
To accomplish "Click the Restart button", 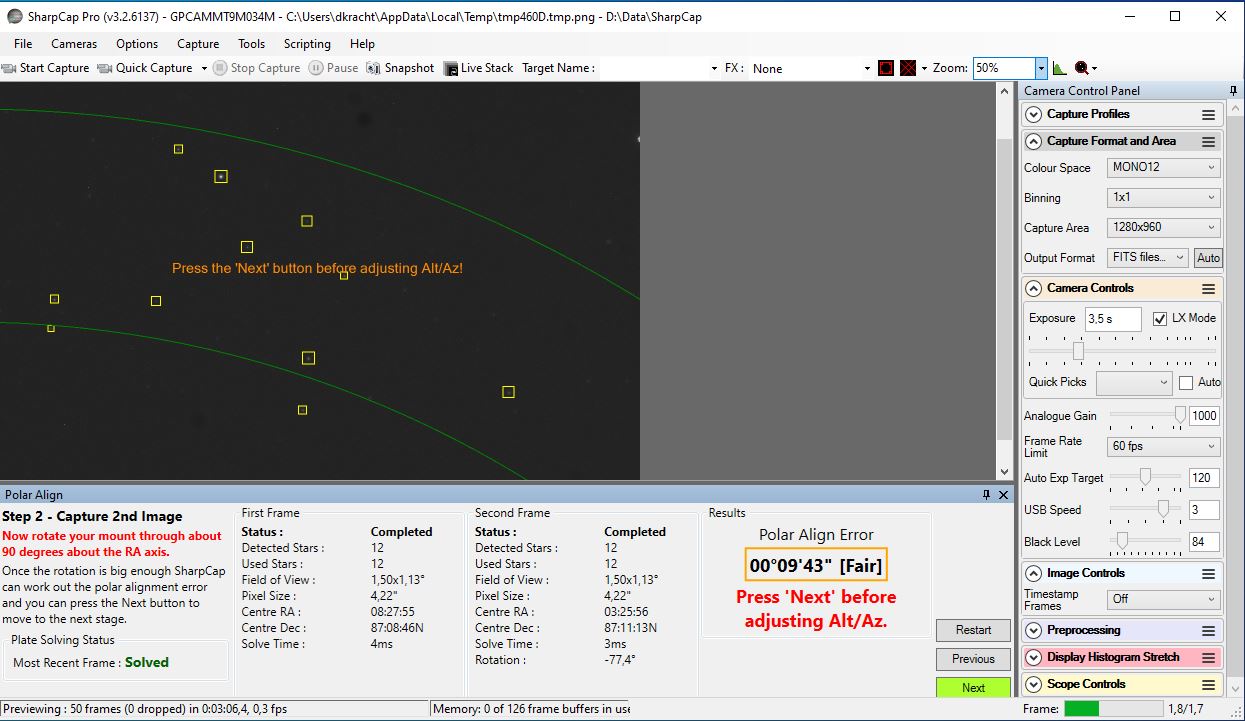I will point(973,630).
